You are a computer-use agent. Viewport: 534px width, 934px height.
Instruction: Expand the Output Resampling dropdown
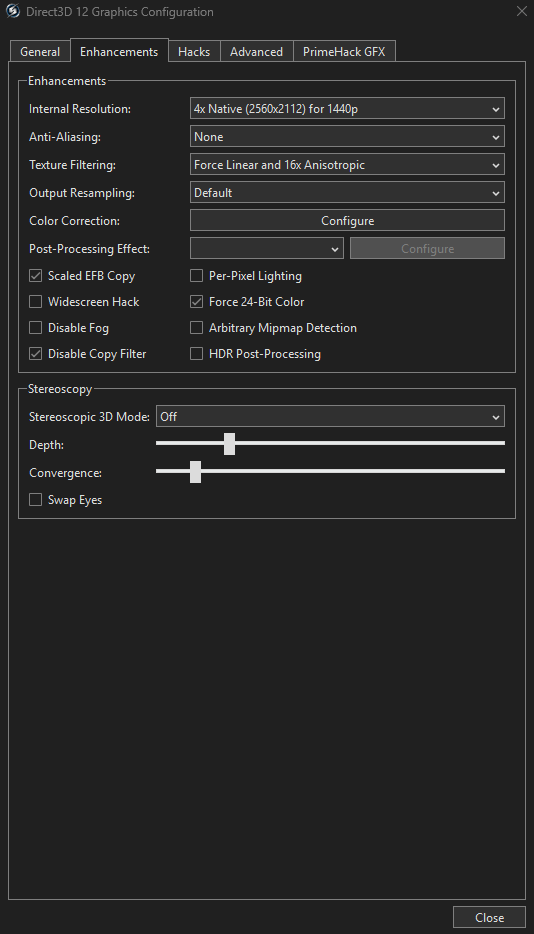coord(347,192)
